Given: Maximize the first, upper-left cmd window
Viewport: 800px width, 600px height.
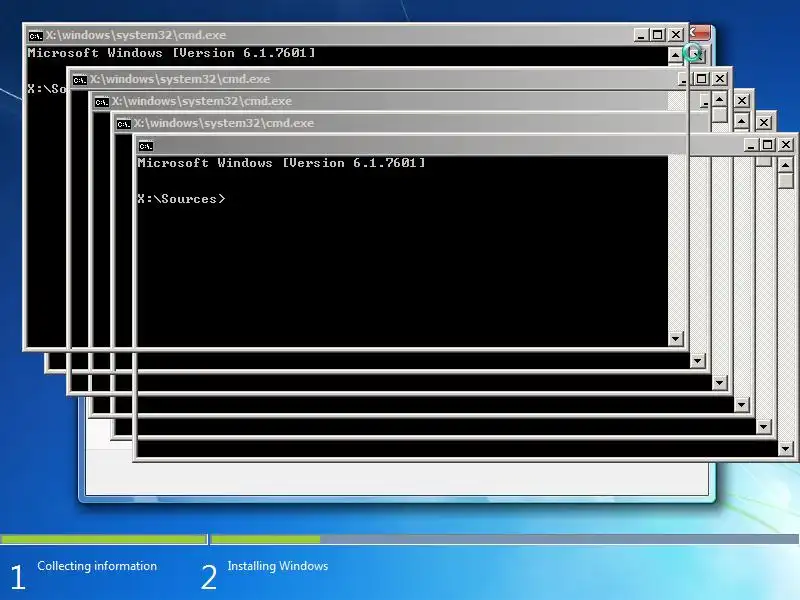Looking at the screenshot, I should tap(658, 35).
